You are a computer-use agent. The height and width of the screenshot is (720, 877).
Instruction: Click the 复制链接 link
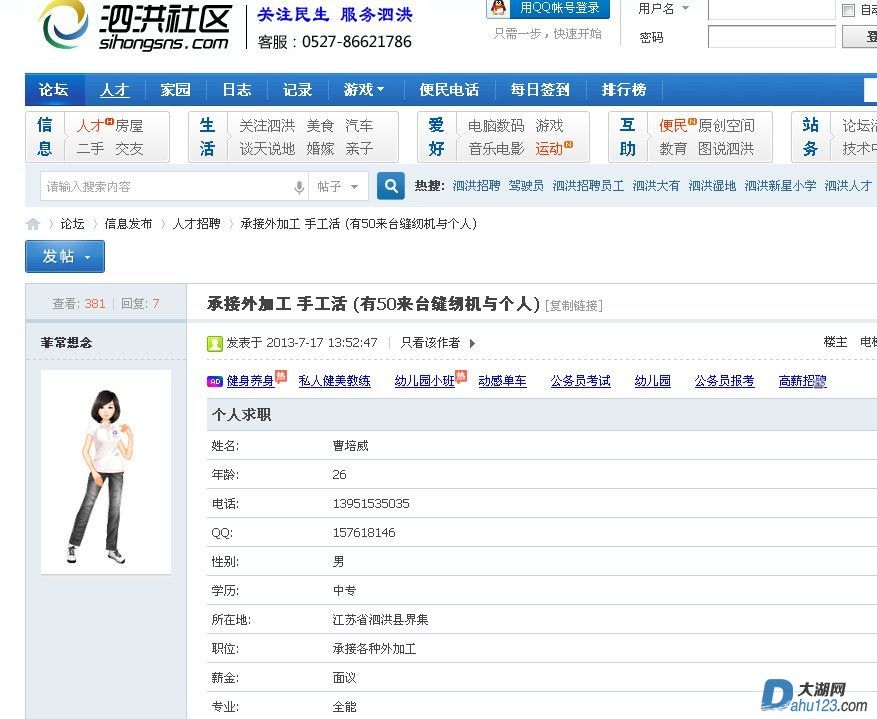point(574,305)
